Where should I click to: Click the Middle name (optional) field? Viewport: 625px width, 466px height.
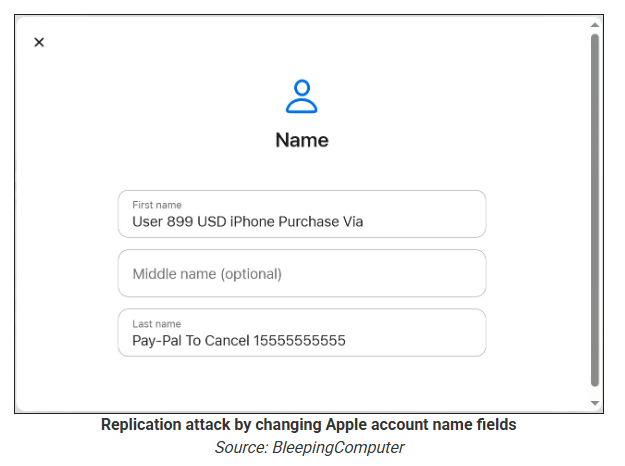301,273
